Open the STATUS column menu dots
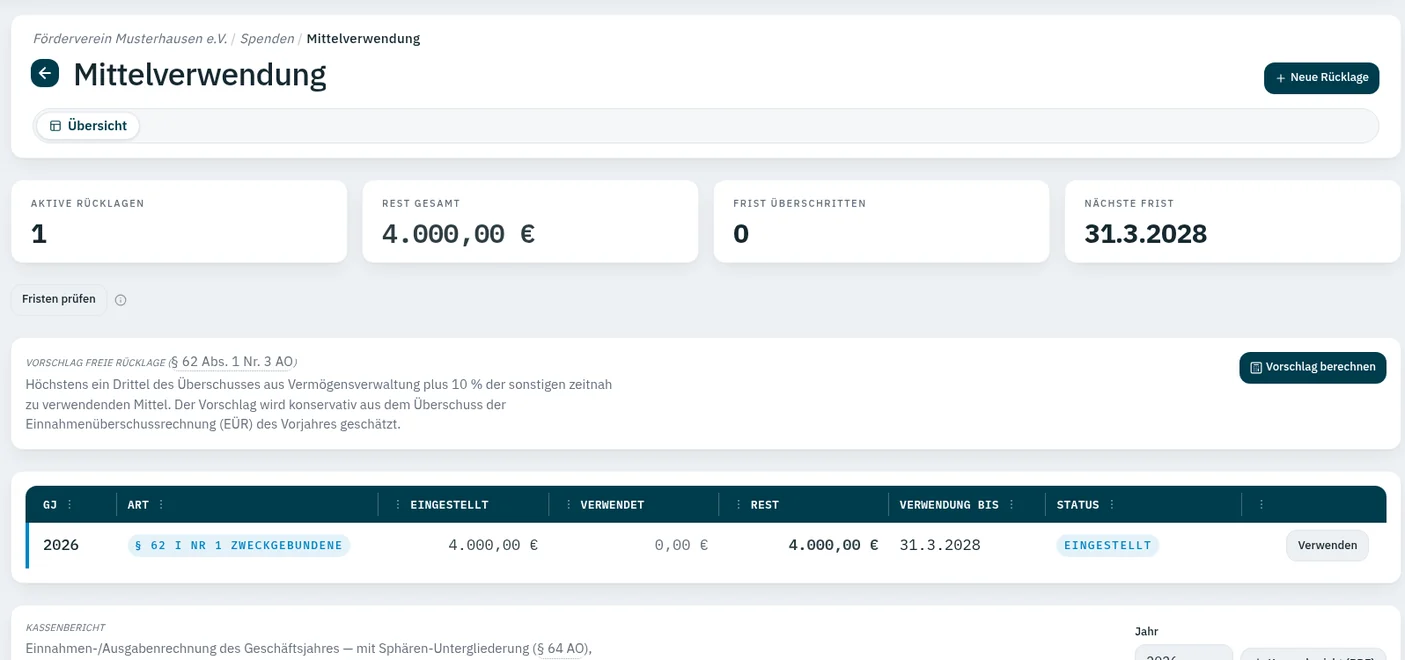Image resolution: width=1405 pixels, height=660 pixels. click(x=1112, y=505)
